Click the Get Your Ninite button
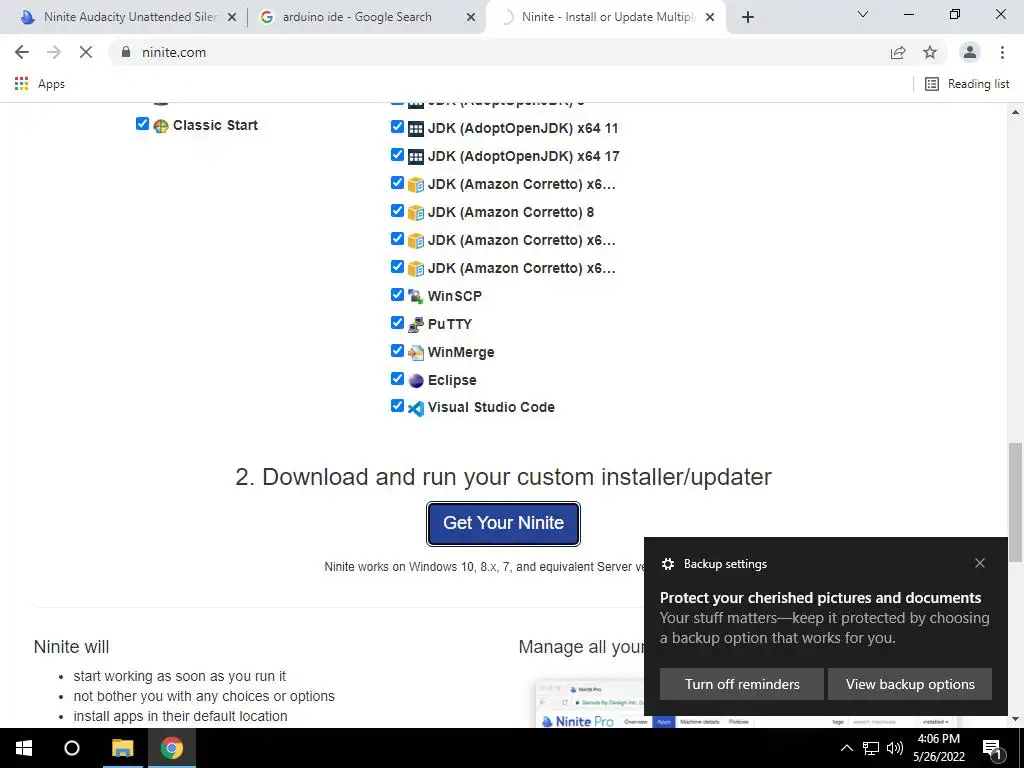The height and width of the screenshot is (768, 1024). click(x=503, y=523)
